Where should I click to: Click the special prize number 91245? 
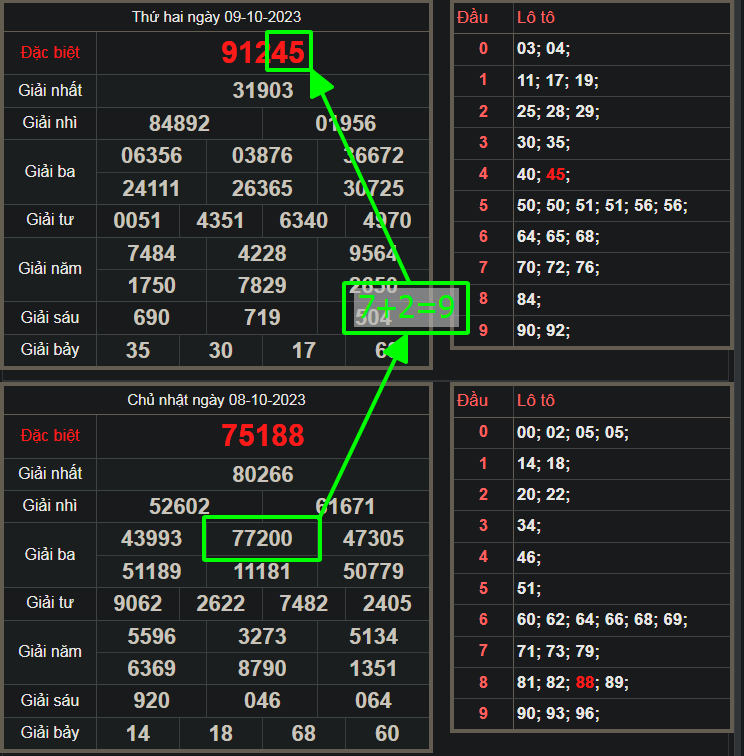pyautogui.click(x=263, y=53)
